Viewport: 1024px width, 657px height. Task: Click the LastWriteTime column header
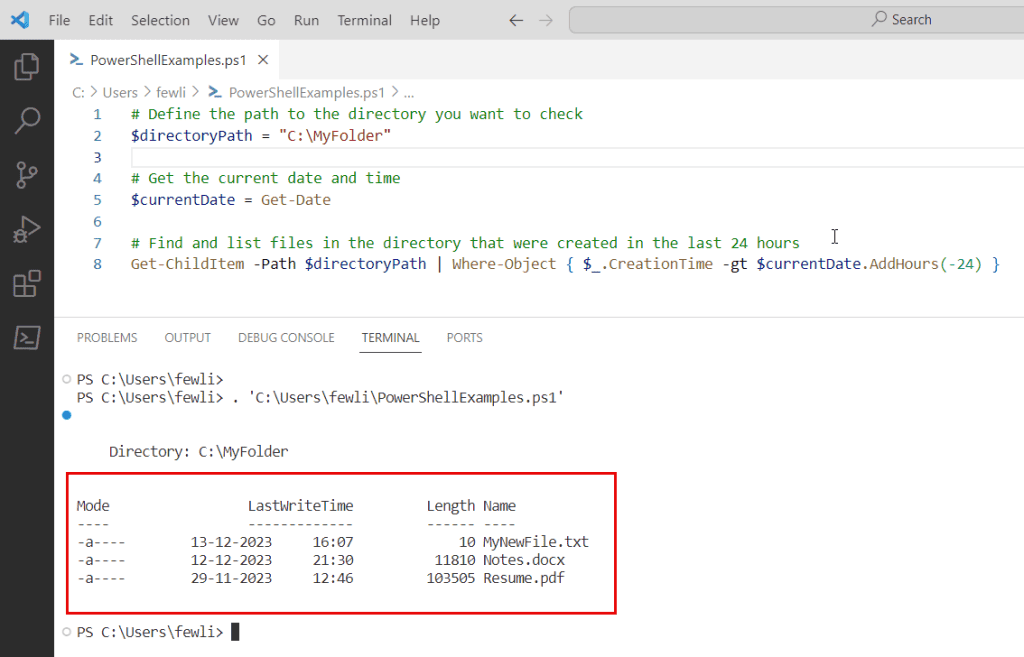coord(300,506)
